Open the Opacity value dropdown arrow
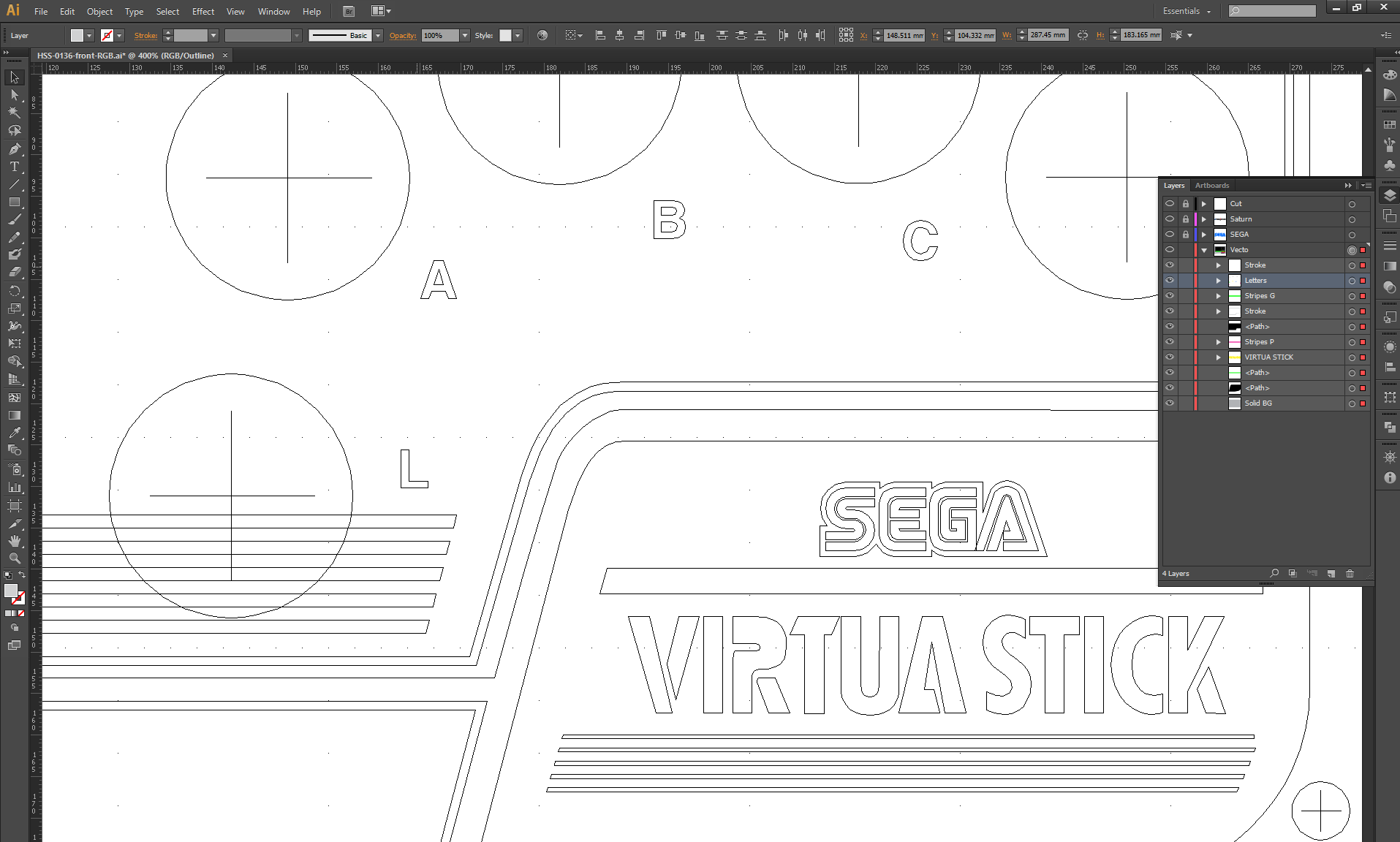 point(465,35)
